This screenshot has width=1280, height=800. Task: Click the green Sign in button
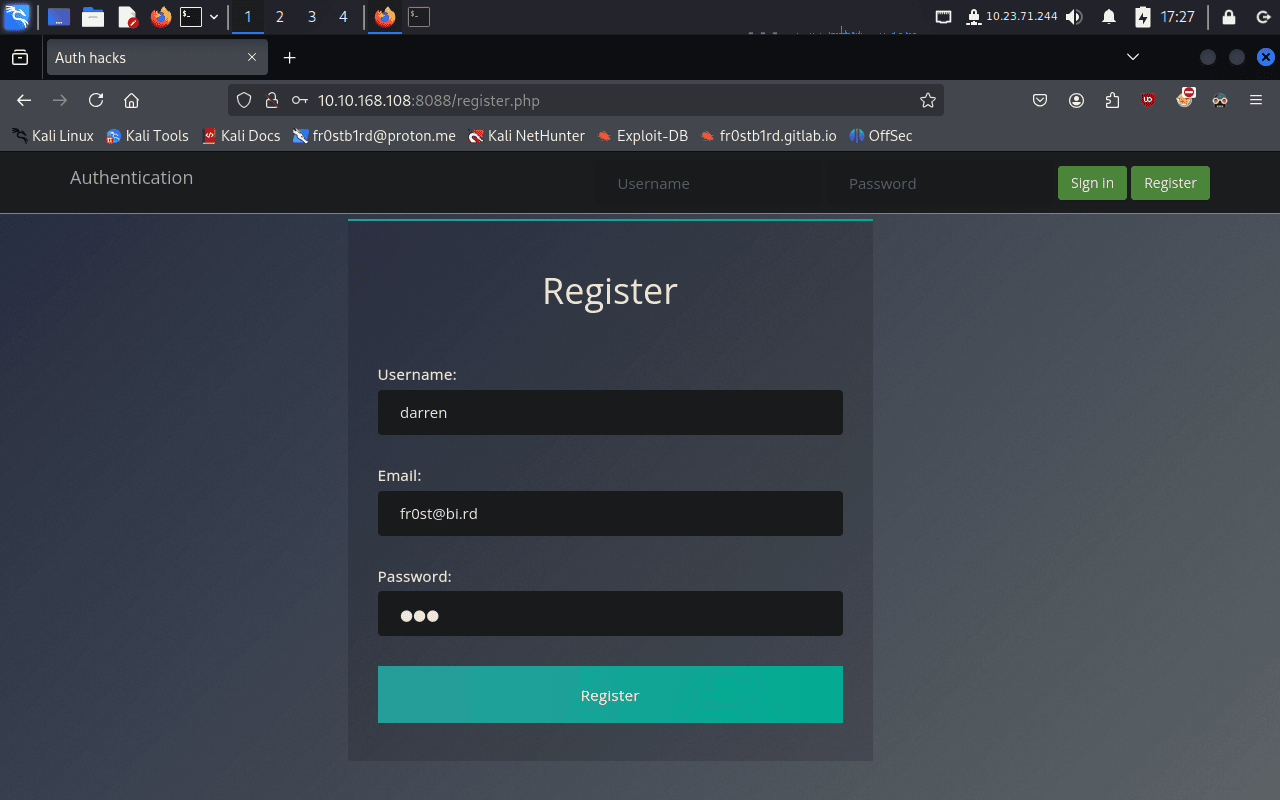pos(1091,183)
